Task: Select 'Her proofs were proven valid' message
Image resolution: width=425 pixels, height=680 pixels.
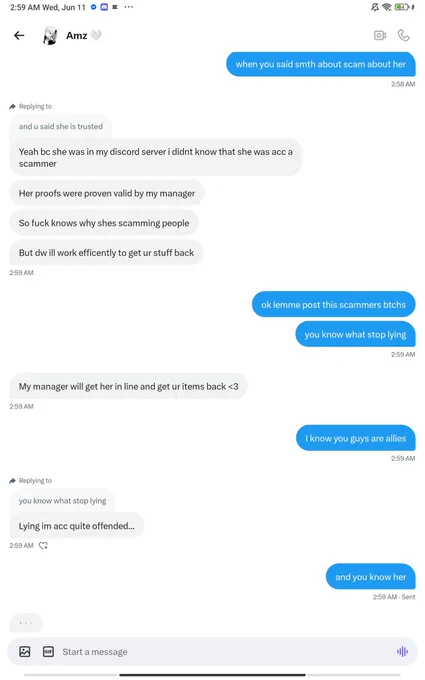Action: tap(107, 193)
